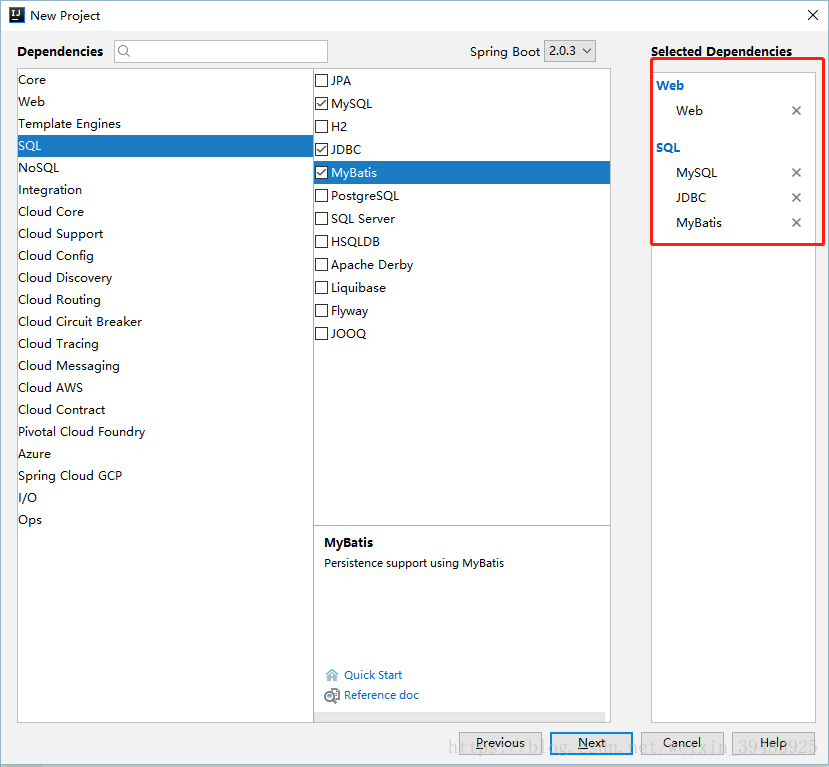Open Cloud Tracing category

165,344
